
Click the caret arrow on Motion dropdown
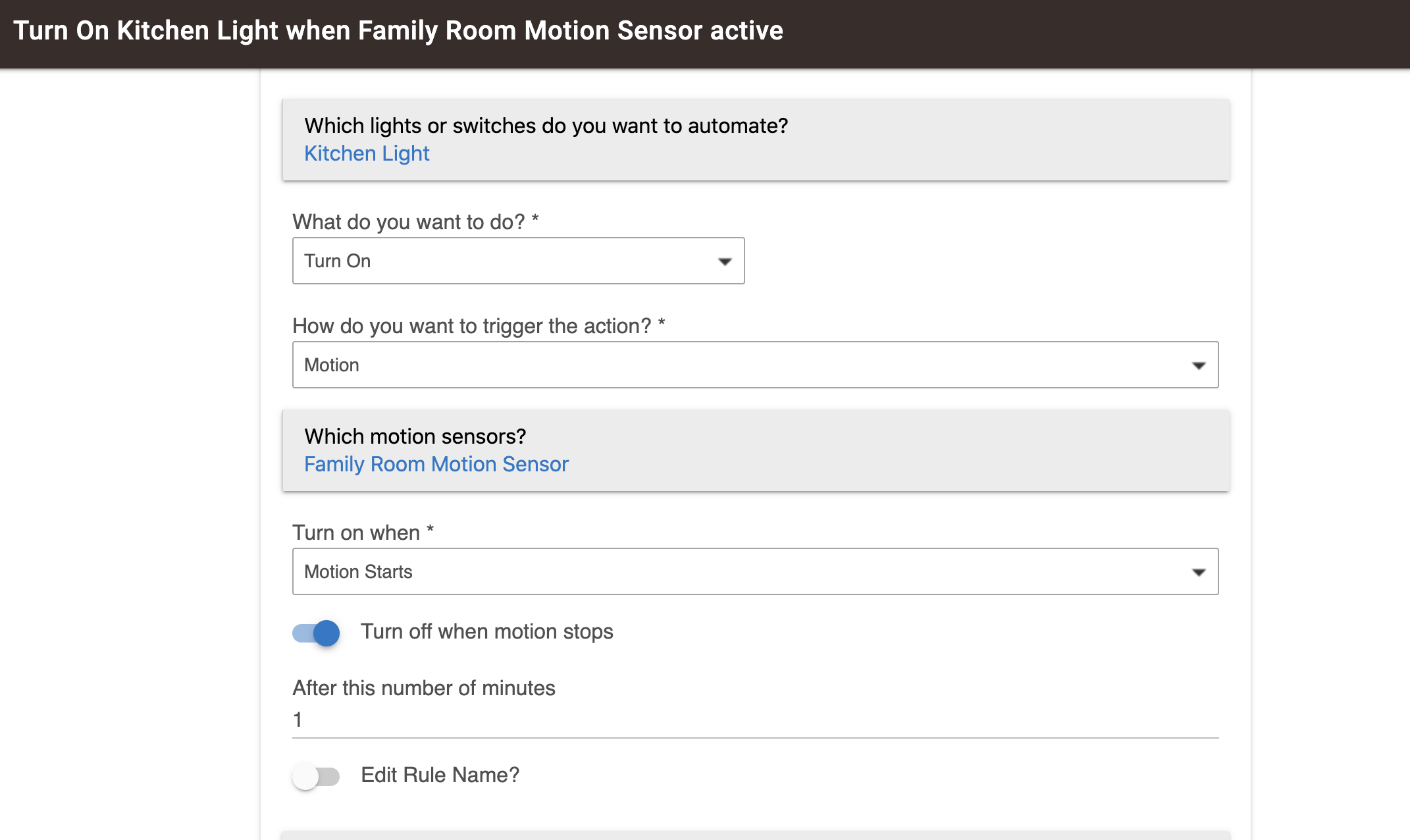1199,365
